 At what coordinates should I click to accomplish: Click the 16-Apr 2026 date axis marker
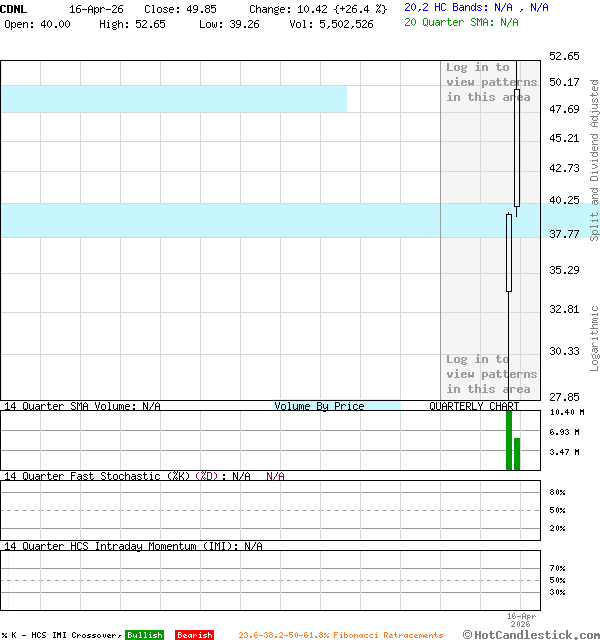[x=522, y=620]
